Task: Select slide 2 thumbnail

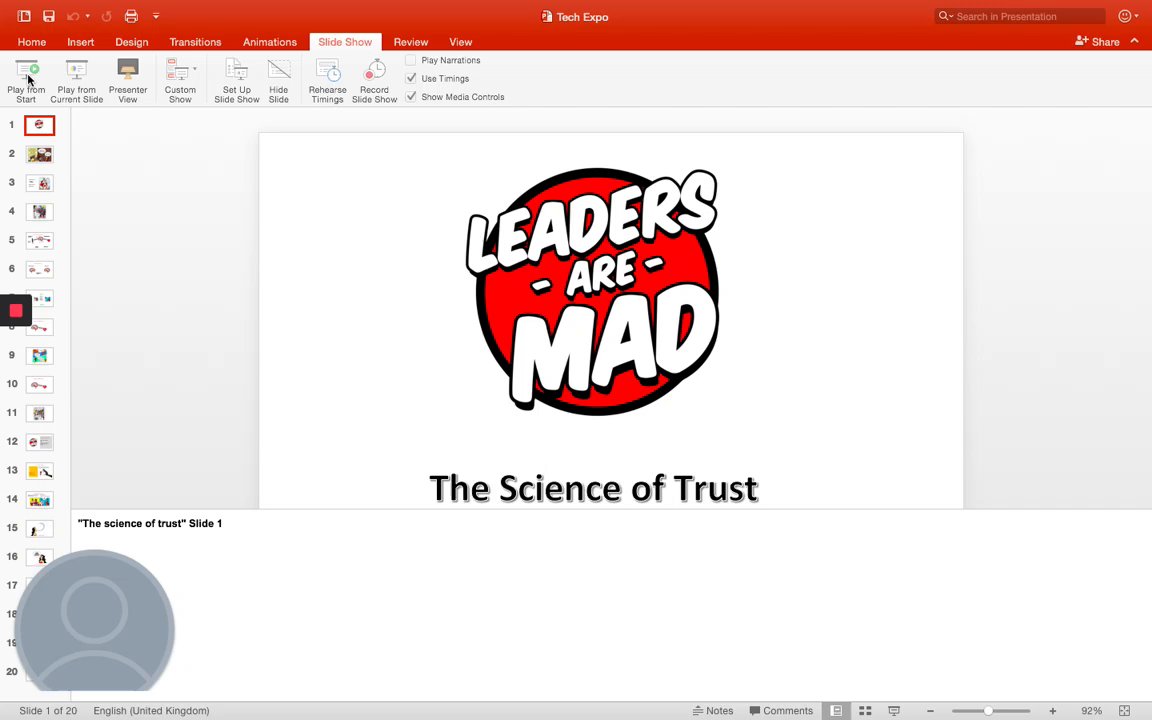Action: 40,154
